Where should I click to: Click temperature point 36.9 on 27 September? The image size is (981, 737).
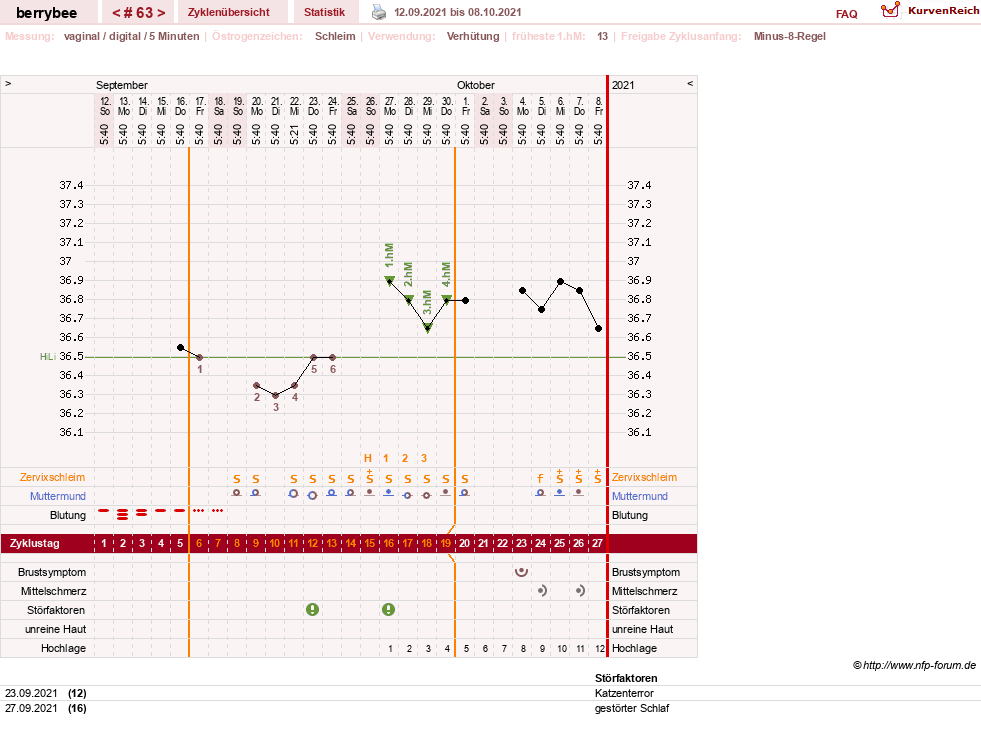pos(390,281)
